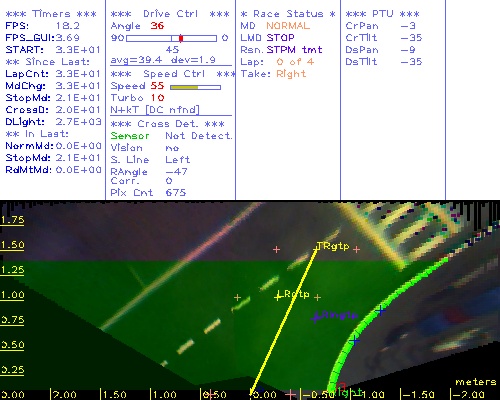This screenshot has height=400, width=500.
Task: Click the pink cross right of TRgtp
Action: [356, 249]
